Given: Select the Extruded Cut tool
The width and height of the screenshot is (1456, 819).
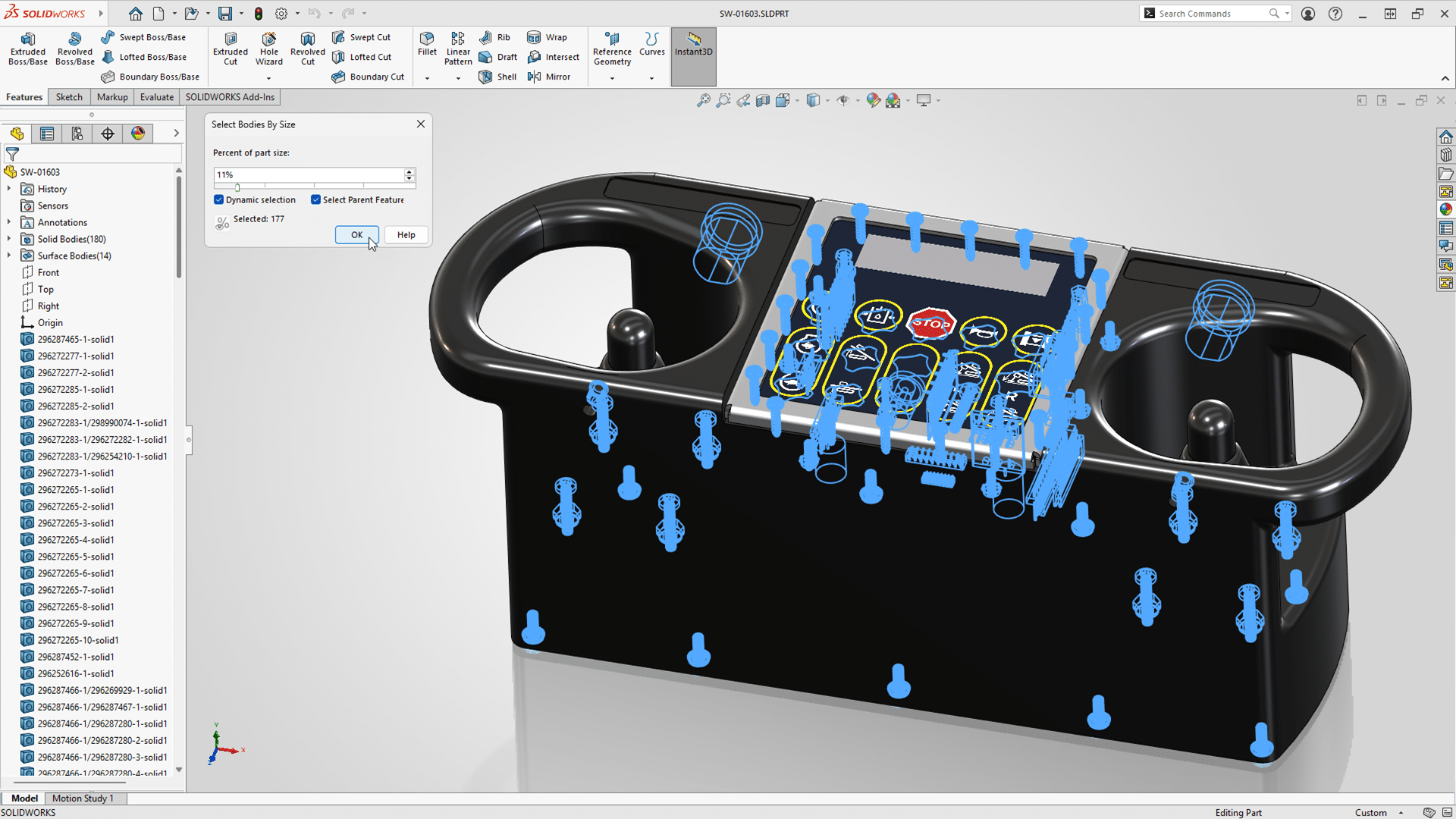Looking at the screenshot, I should pos(231,48).
